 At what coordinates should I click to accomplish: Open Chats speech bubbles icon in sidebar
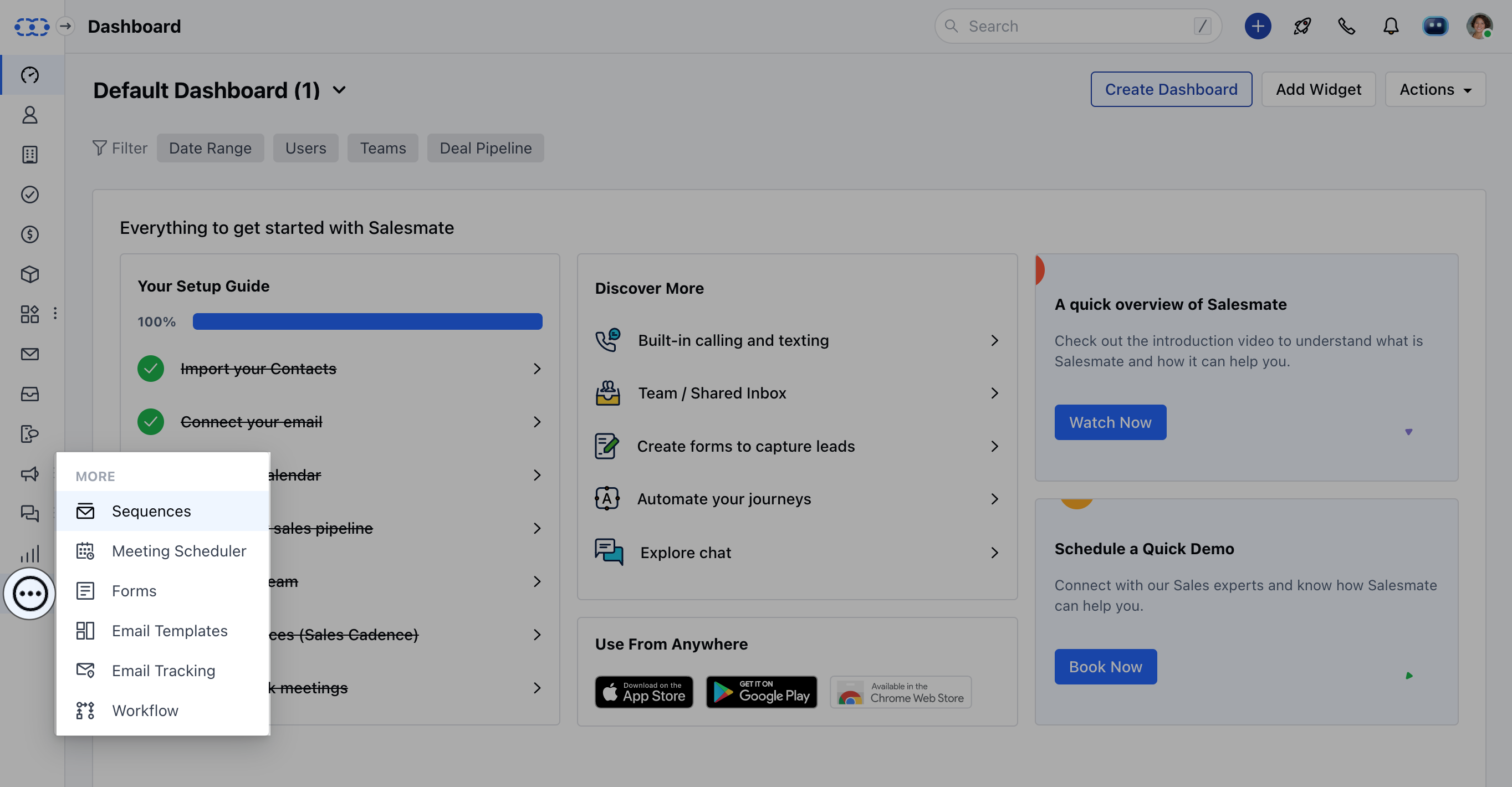click(x=30, y=514)
